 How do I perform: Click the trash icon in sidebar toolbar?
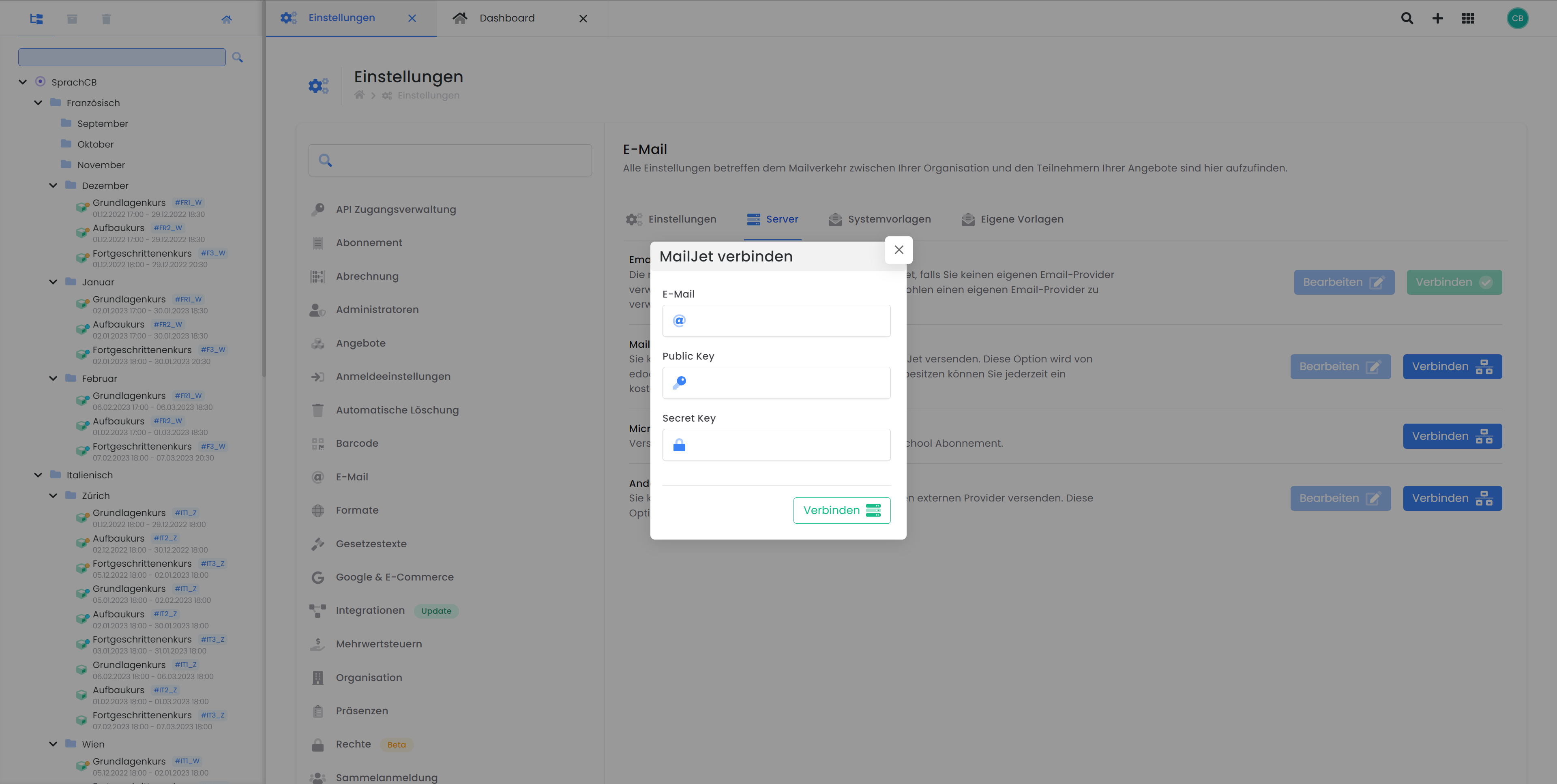(x=106, y=19)
